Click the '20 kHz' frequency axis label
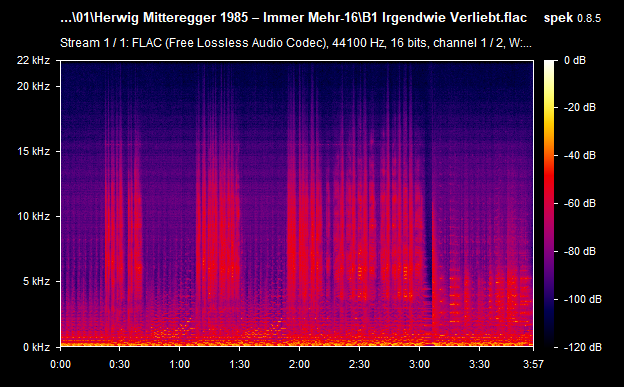This screenshot has height=387, width=624. point(33,86)
